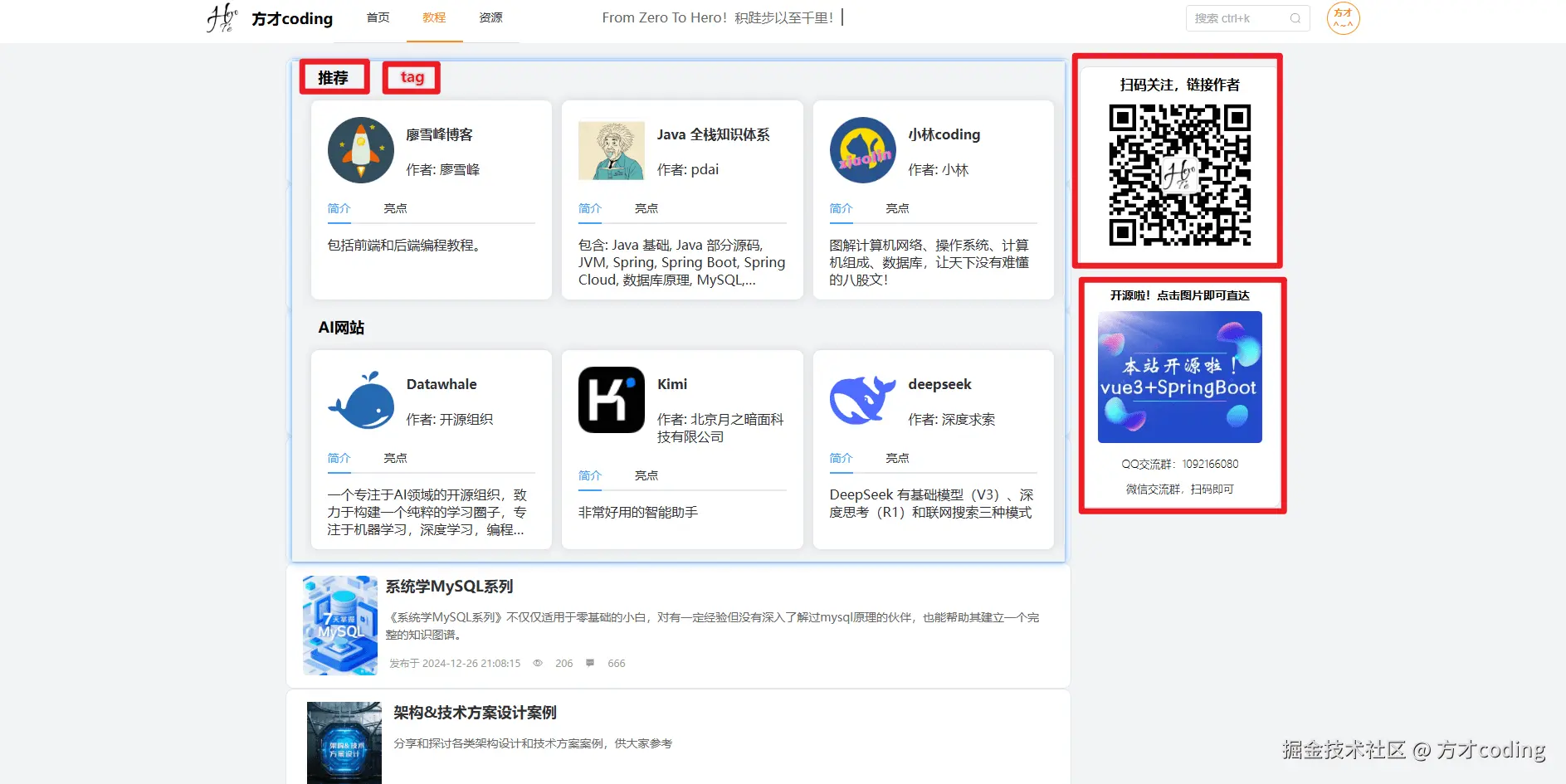The width and height of the screenshot is (1566, 784).
Task: Click the 方才coding site logo
Action: pyautogui.click(x=270, y=18)
